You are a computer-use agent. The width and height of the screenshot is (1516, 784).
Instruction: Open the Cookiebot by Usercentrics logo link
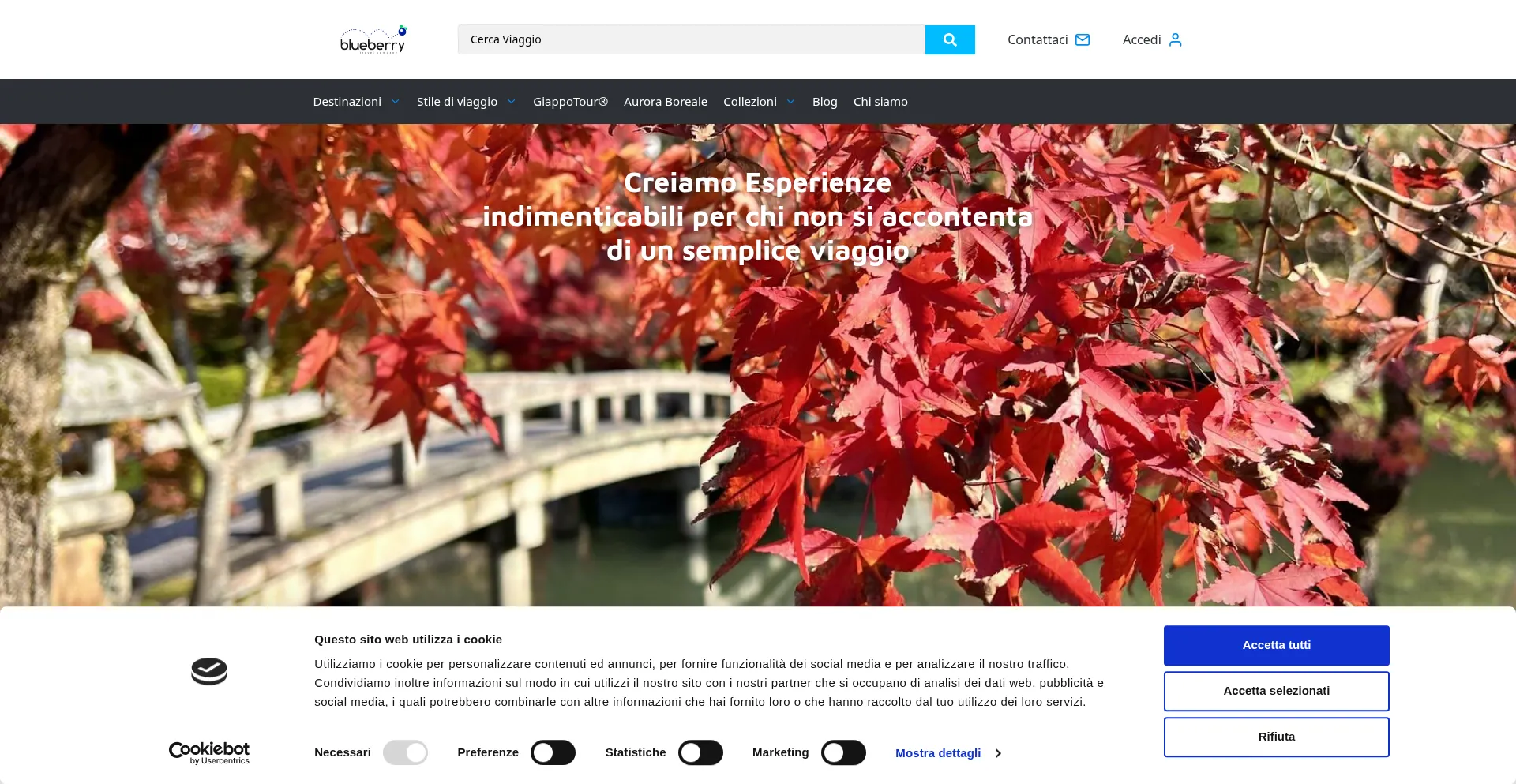pyautogui.click(x=209, y=753)
